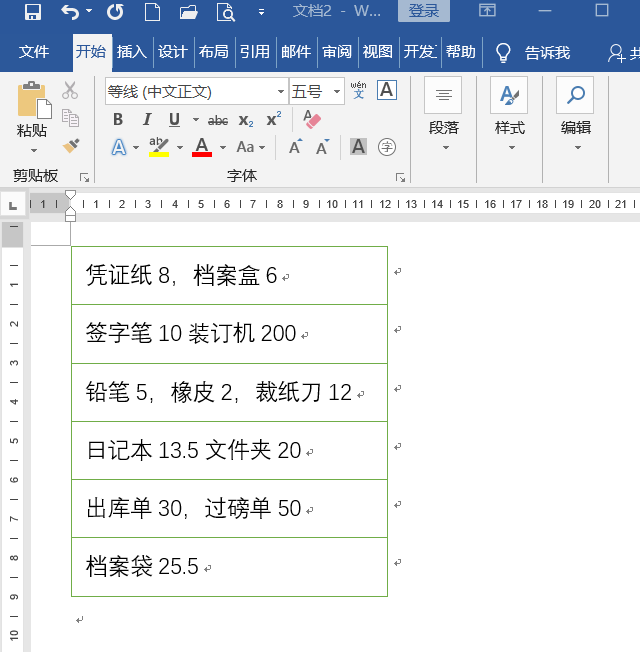This screenshot has width=640, height=652.
Task: Copy selection with copy icon
Action: 70,118
